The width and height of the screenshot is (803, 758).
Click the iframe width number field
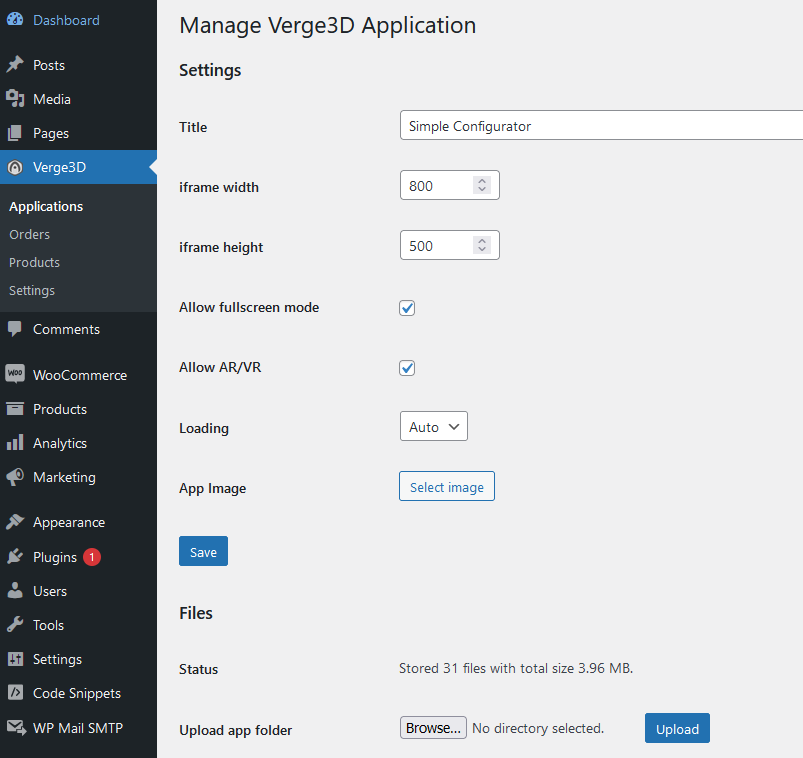pos(450,185)
